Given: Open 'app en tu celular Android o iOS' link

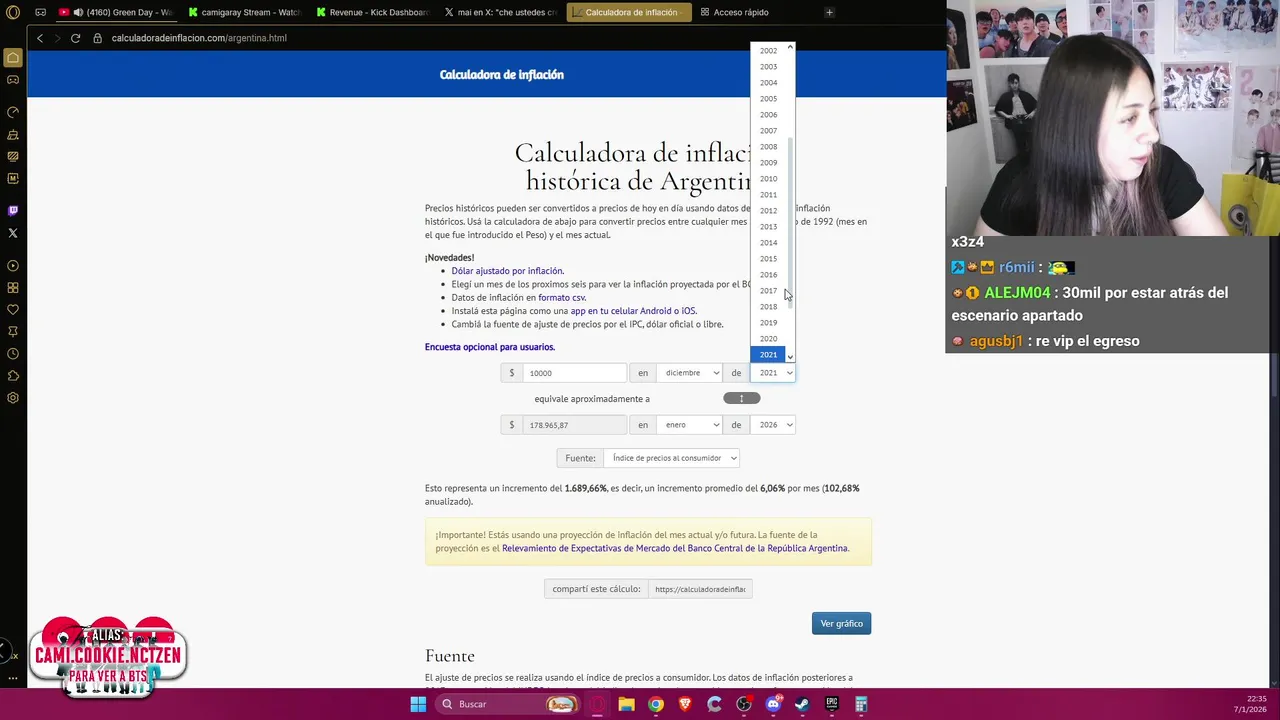Looking at the screenshot, I should point(633,311).
